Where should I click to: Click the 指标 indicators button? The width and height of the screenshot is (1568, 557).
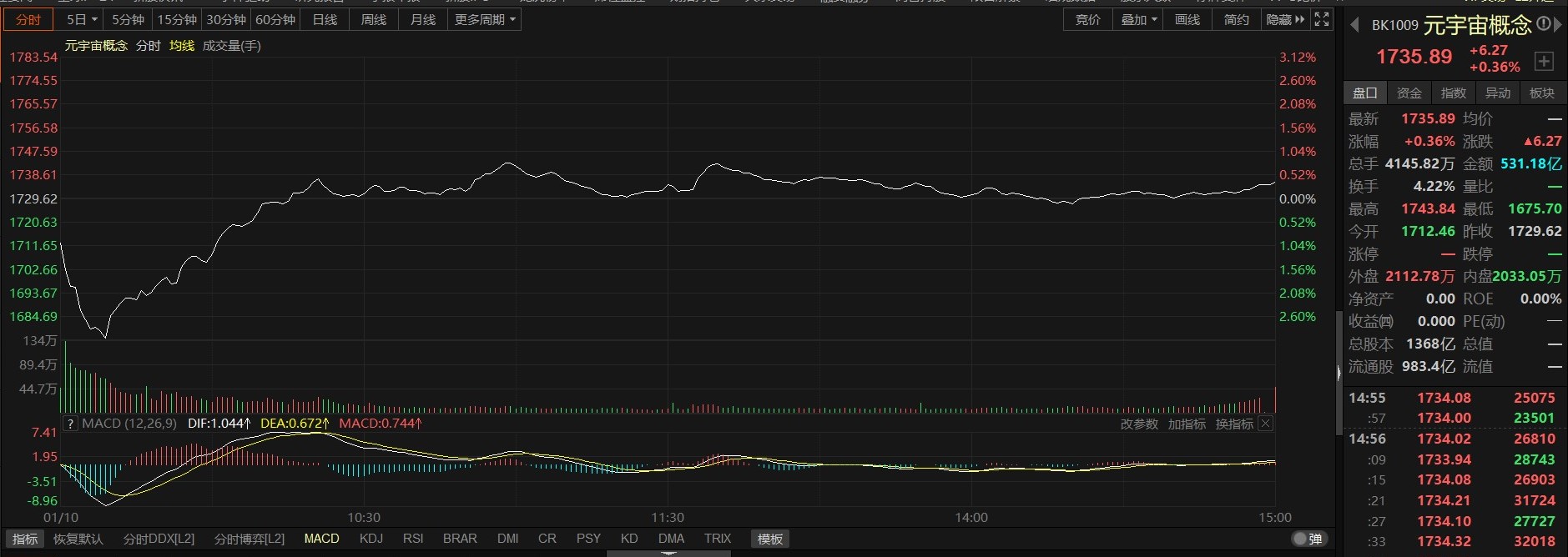[x=25, y=539]
